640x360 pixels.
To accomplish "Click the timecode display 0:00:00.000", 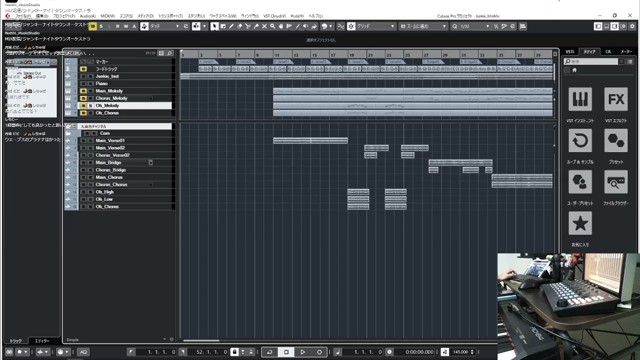I will pyautogui.click(x=420, y=352).
